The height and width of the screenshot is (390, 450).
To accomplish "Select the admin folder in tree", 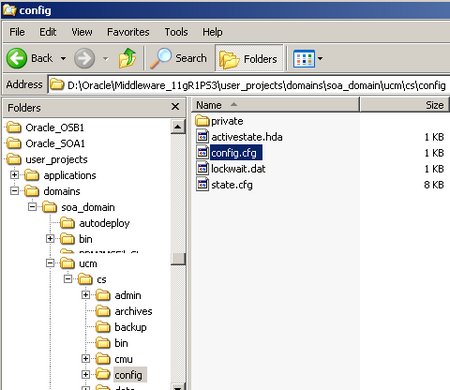I will tap(128, 295).
